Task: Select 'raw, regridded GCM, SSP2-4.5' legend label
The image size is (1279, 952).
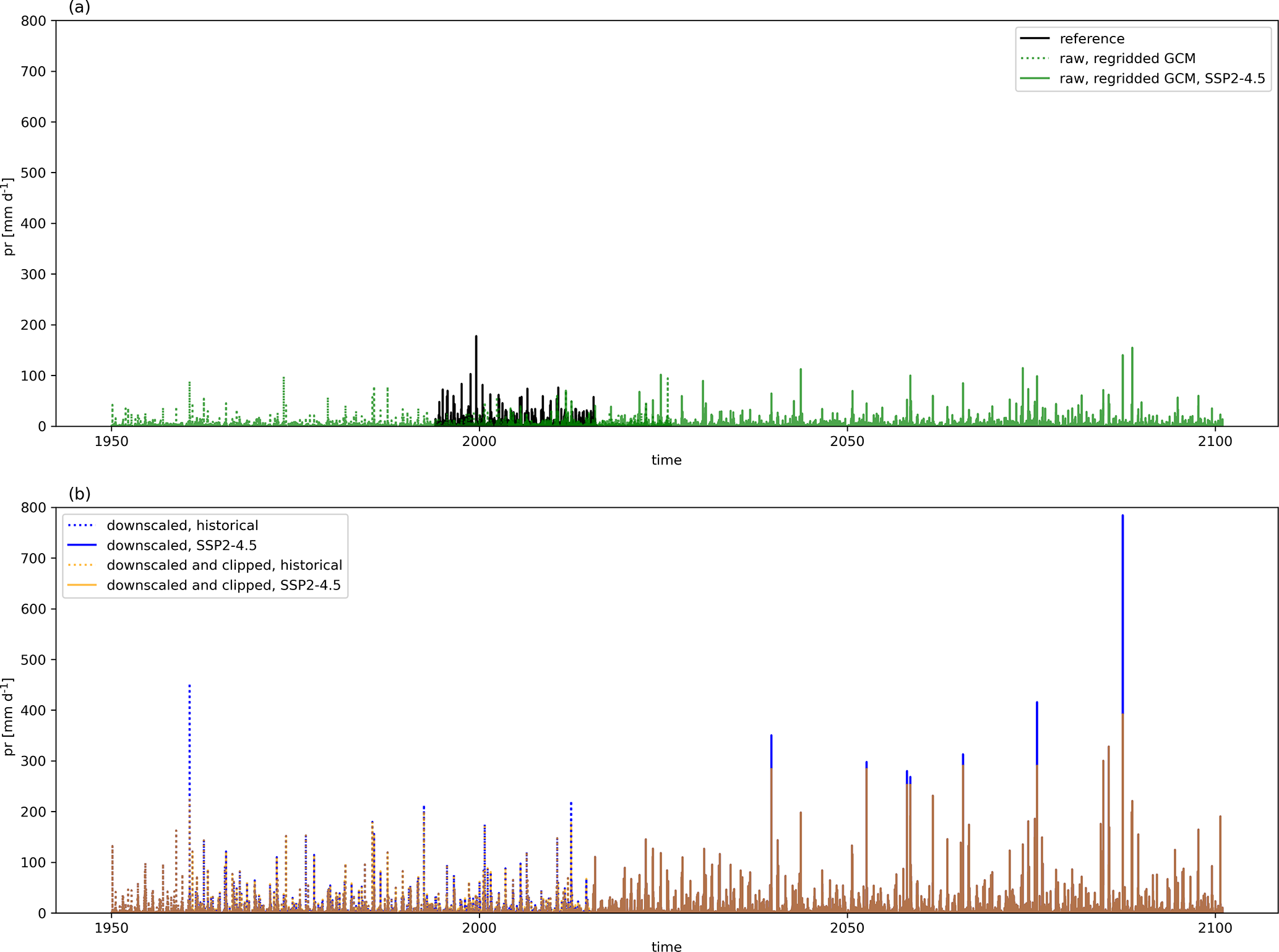Action: coord(1162,79)
